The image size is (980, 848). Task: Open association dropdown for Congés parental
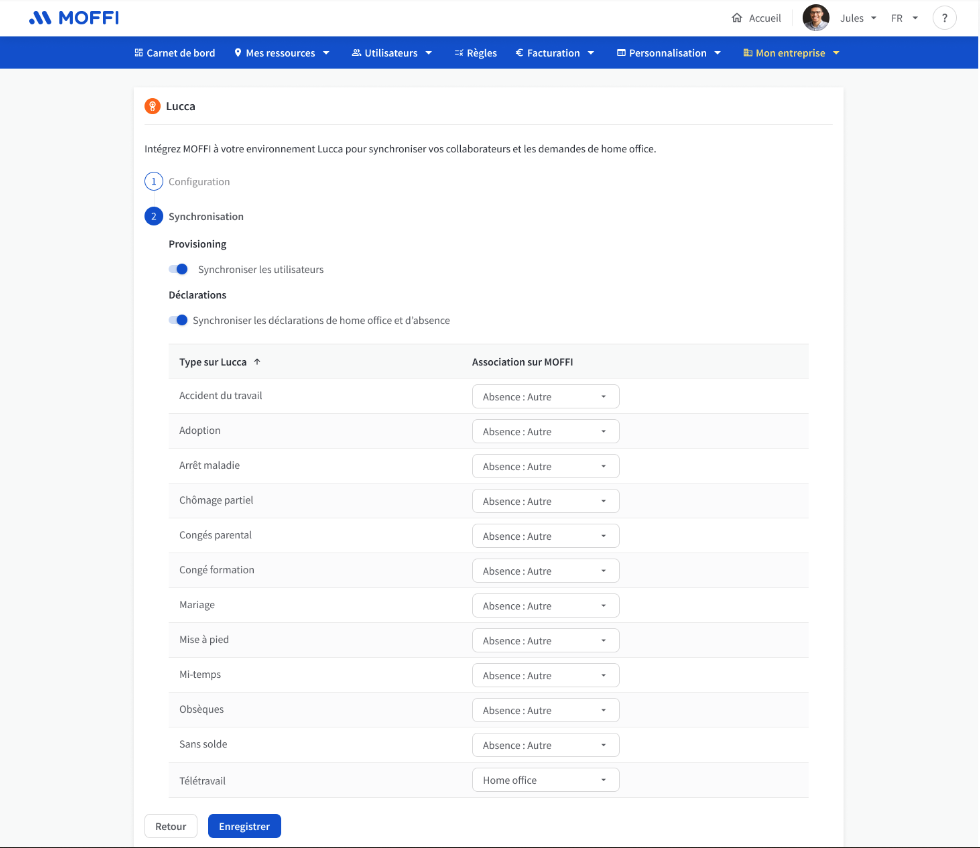pos(546,536)
